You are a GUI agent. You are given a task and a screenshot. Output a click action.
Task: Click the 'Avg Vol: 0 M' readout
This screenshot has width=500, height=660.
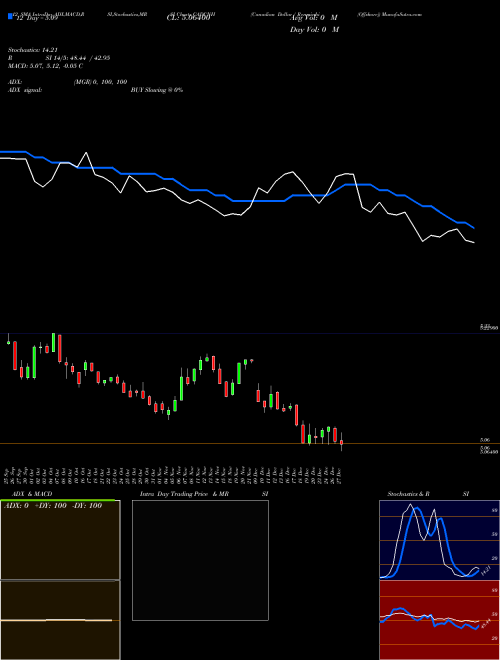click(x=313, y=18)
